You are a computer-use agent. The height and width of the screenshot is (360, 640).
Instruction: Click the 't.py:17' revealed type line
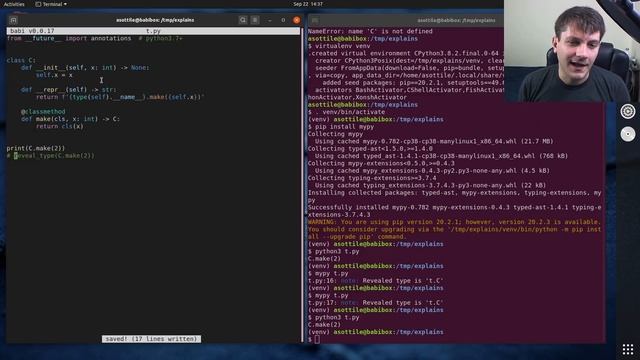(376, 303)
